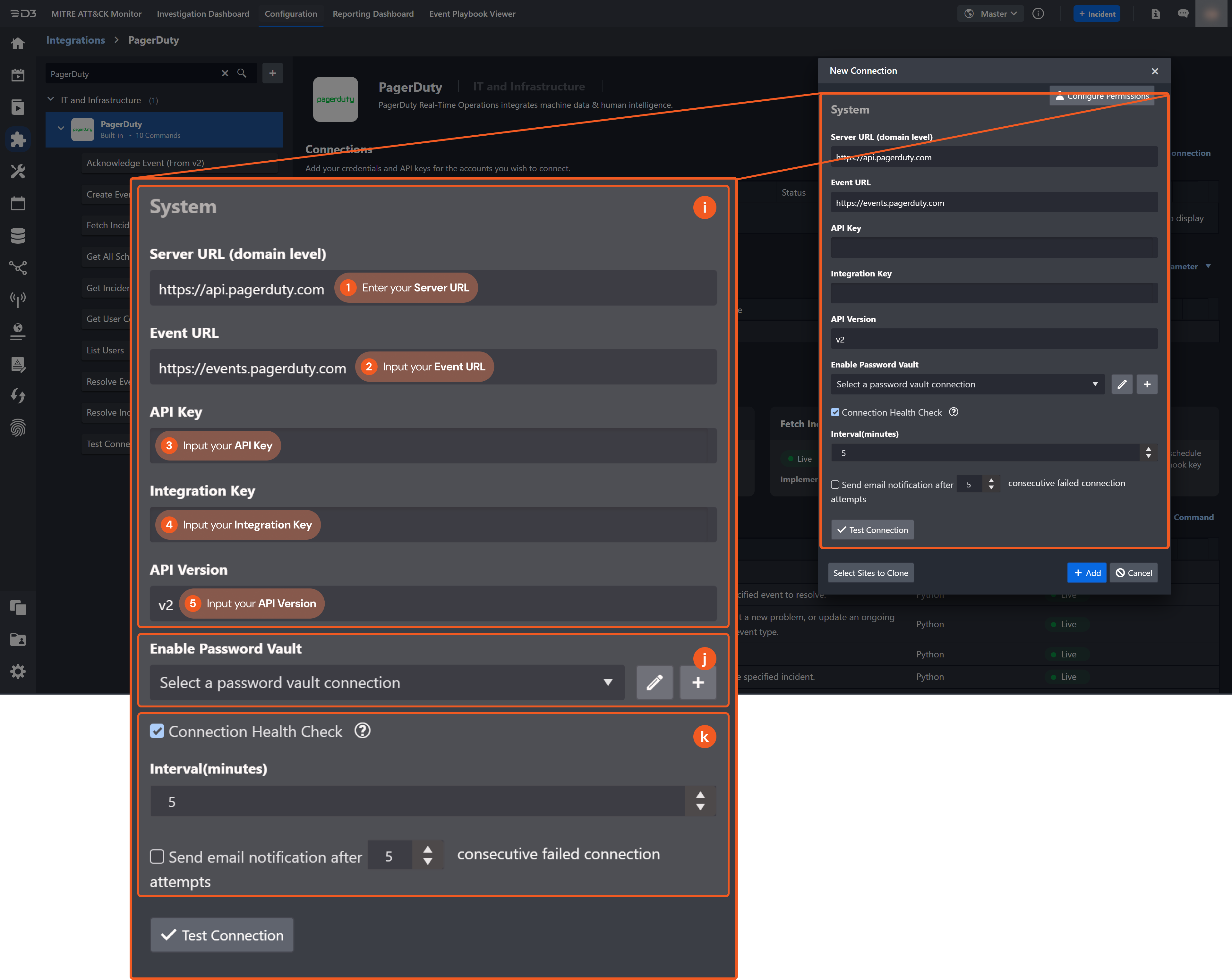Image resolution: width=1232 pixels, height=980 pixels.
Task: Increase the Interval minutes stepper
Action: pos(1149,449)
